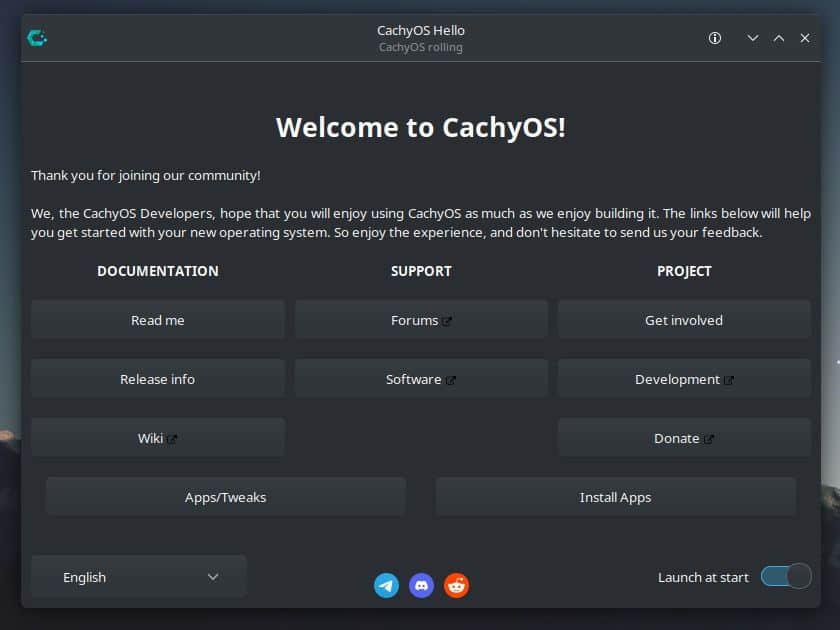Click the CachyOS logo icon in titlebar
The height and width of the screenshot is (630, 840).
click(x=37, y=38)
